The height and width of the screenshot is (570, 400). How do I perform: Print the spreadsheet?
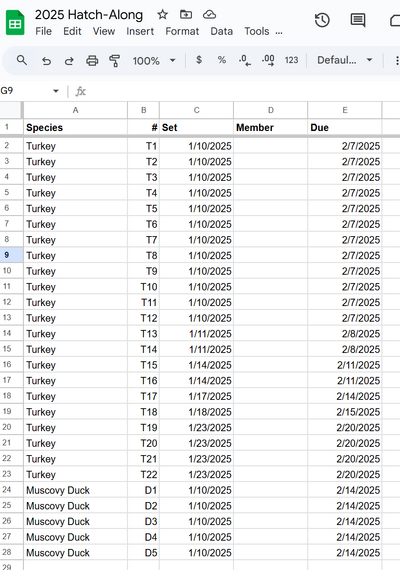point(92,60)
